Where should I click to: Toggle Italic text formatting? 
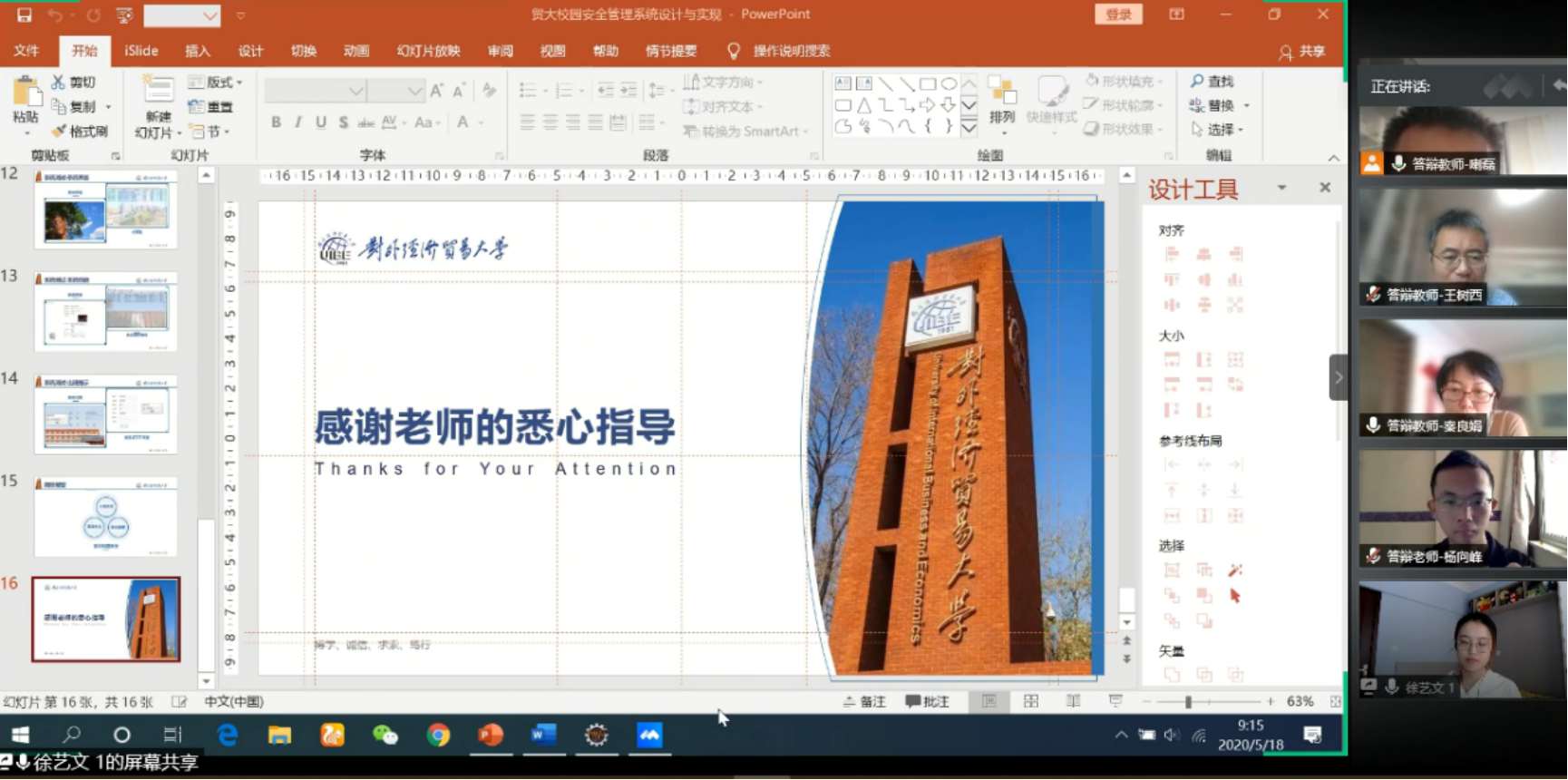point(297,122)
